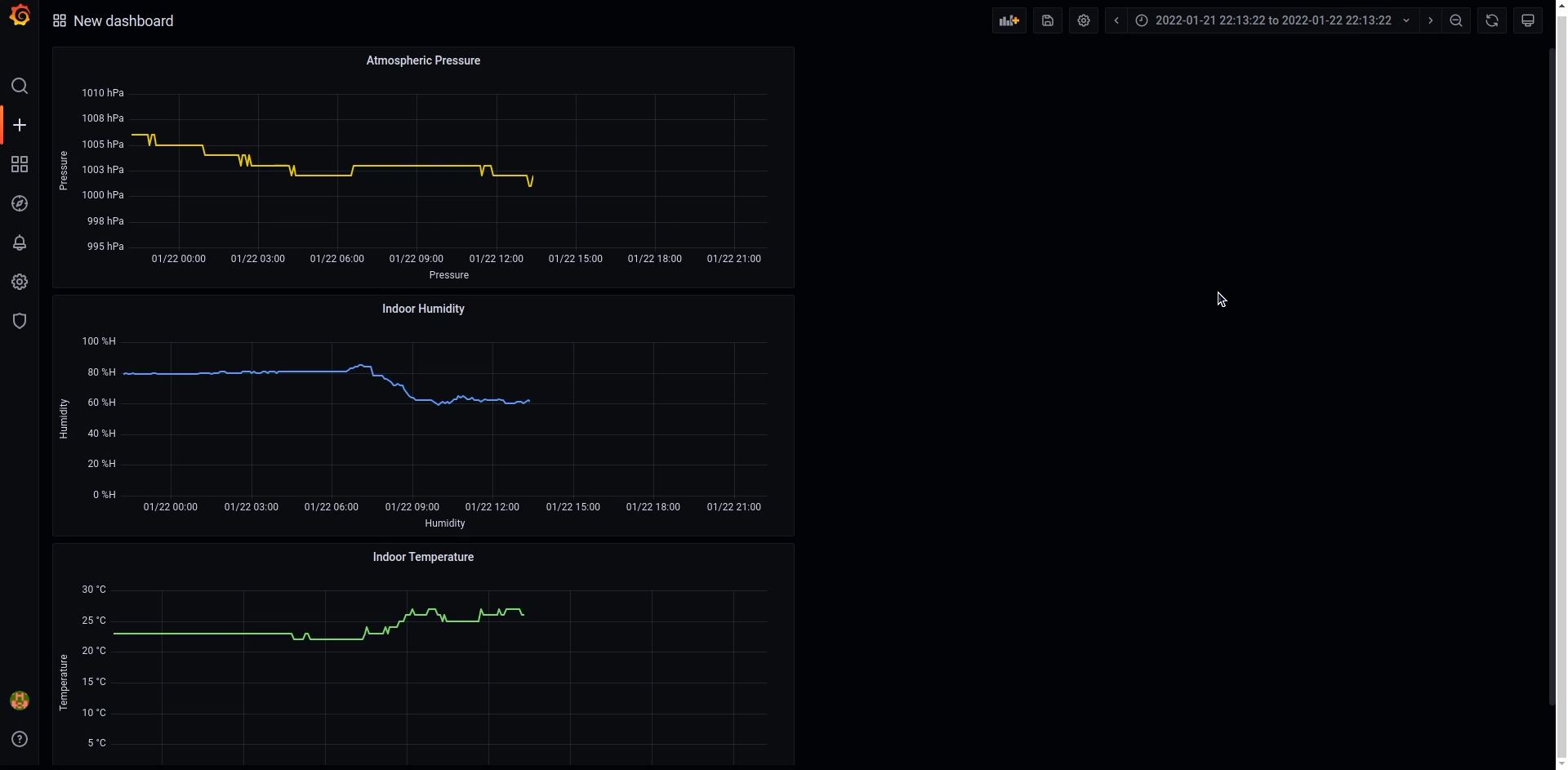
Task: Shift time range forward with right chevron
Action: 1430,20
